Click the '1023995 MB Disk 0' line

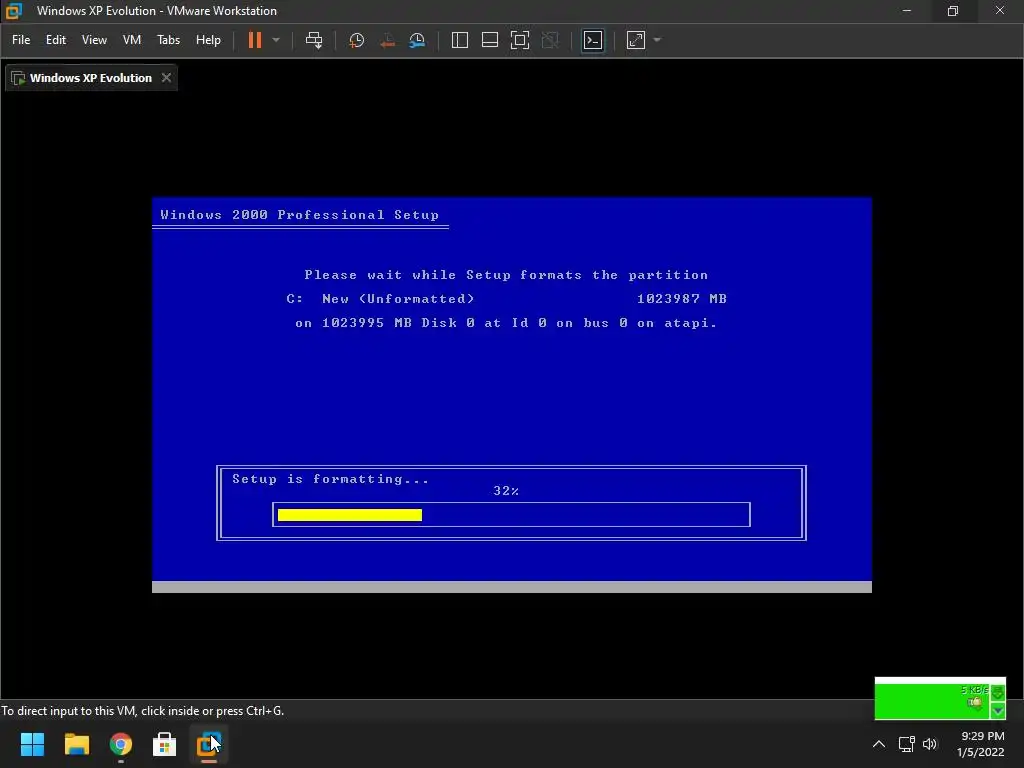click(506, 323)
